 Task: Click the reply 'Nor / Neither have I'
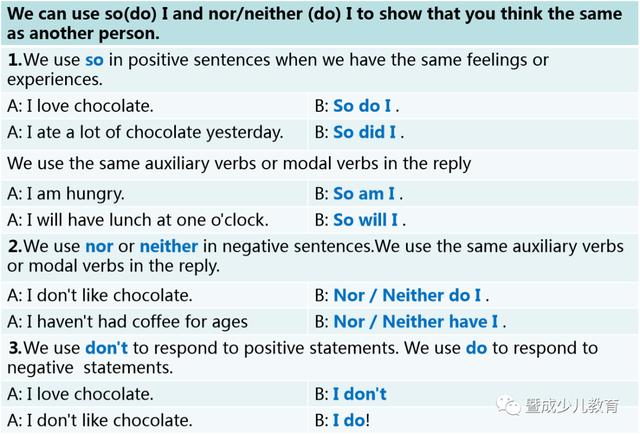(x=416, y=322)
